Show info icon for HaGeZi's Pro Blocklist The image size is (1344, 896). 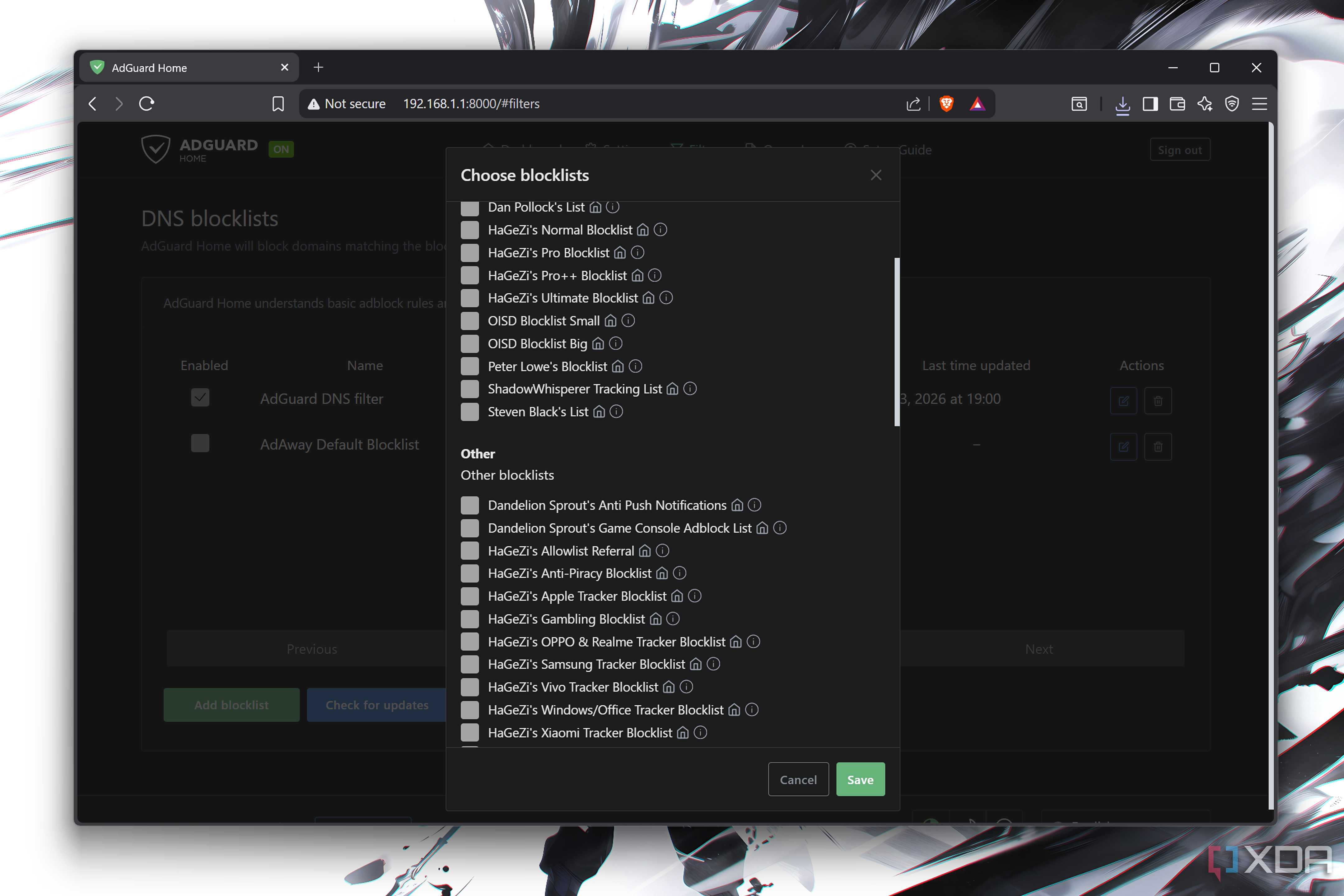(x=638, y=253)
